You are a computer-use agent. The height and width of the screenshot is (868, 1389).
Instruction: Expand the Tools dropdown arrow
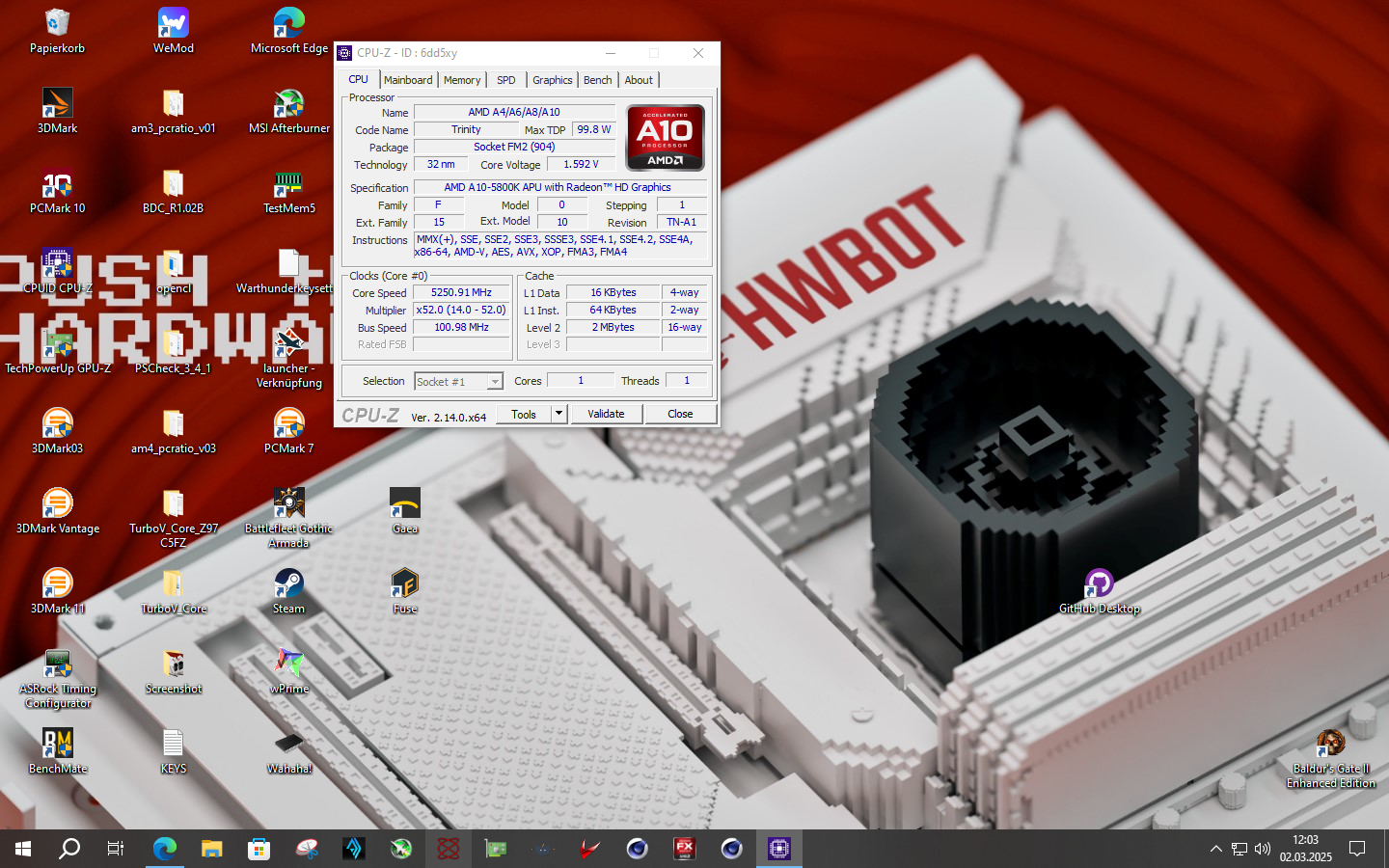click(558, 414)
